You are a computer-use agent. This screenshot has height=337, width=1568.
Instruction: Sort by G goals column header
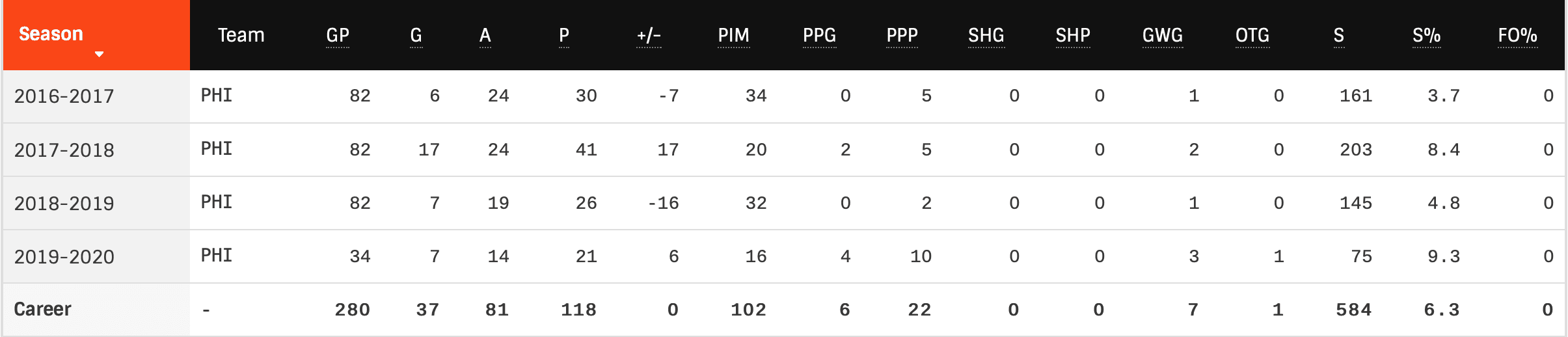[416, 35]
